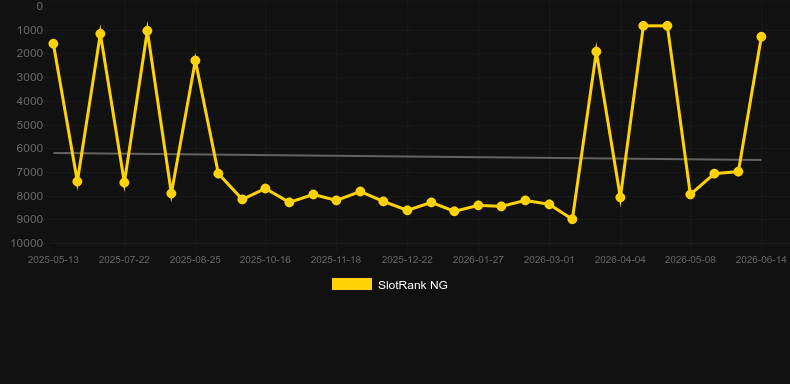Click the gray trend line
This screenshot has height=384, width=790.
point(407,156)
